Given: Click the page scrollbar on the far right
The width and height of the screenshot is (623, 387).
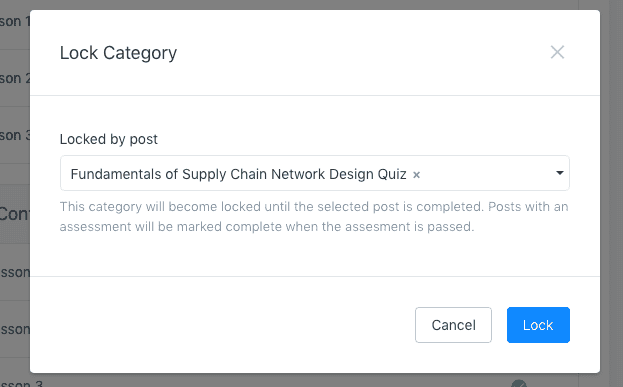Looking at the screenshot, I should (x=616, y=194).
